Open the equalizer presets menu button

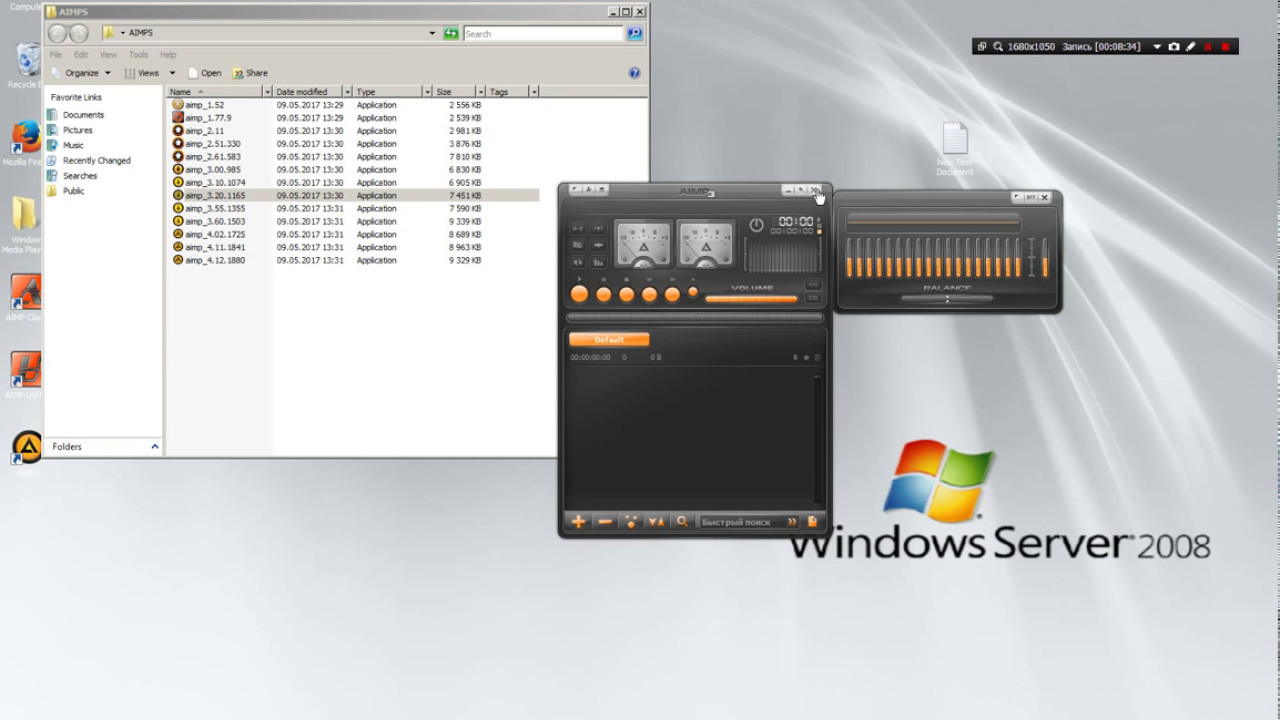click(1017, 197)
